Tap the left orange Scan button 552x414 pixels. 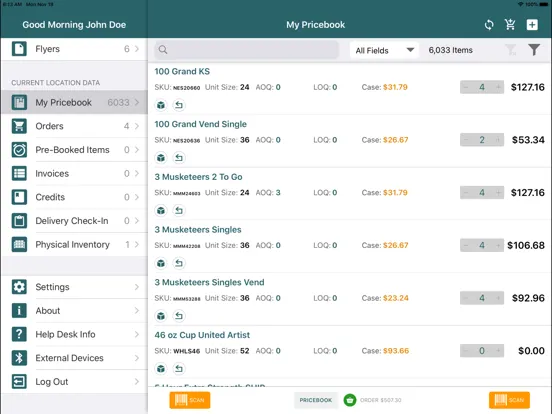[190, 400]
